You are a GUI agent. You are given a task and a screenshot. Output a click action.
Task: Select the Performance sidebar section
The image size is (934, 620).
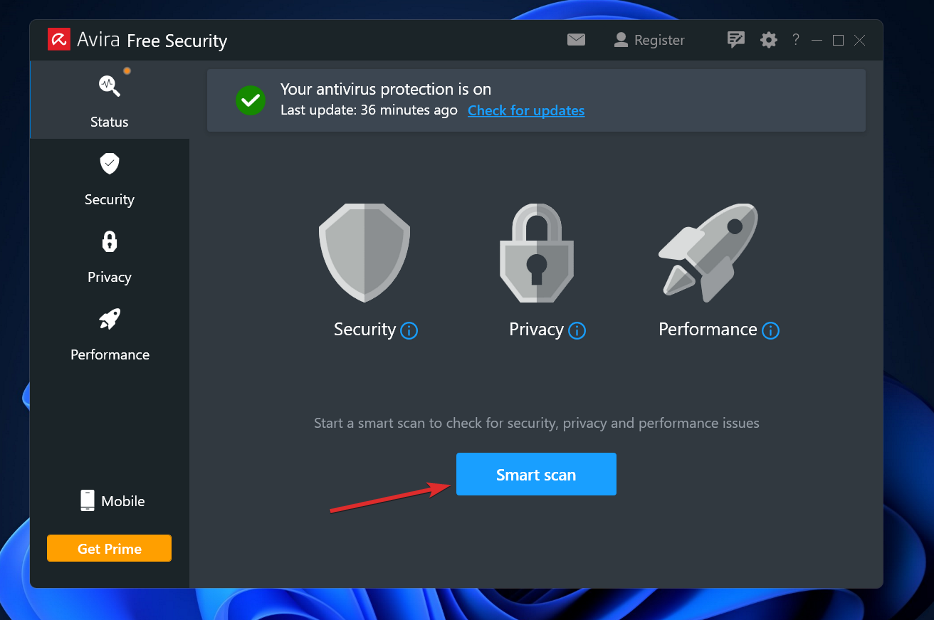pos(109,333)
